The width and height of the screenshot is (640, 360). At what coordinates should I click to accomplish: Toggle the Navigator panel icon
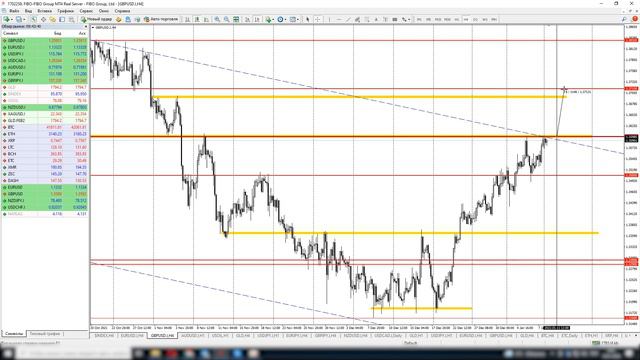[x=53, y=19]
